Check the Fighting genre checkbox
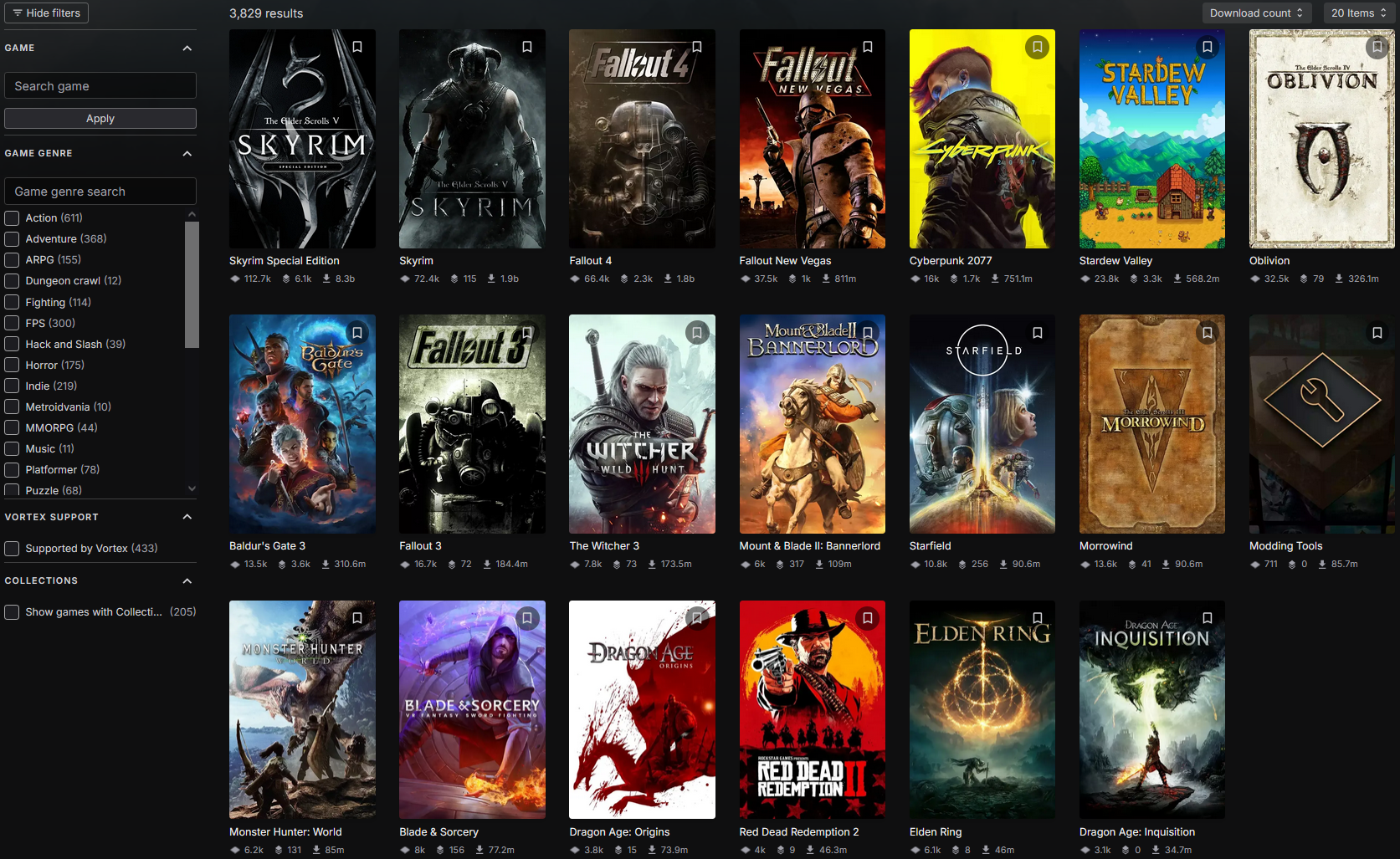Screen dimensions: 1400x859 tap(12, 302)
